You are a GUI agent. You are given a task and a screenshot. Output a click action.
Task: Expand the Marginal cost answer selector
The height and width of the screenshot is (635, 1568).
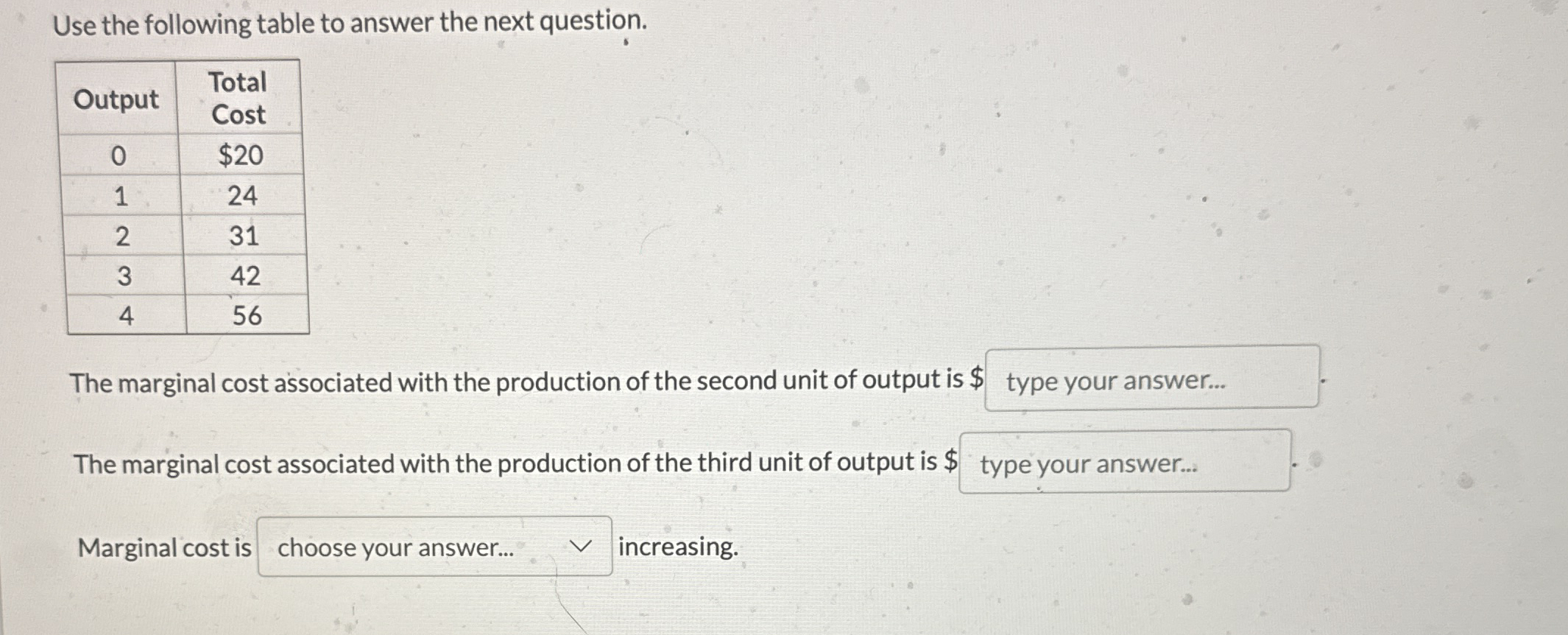point(434,547)
